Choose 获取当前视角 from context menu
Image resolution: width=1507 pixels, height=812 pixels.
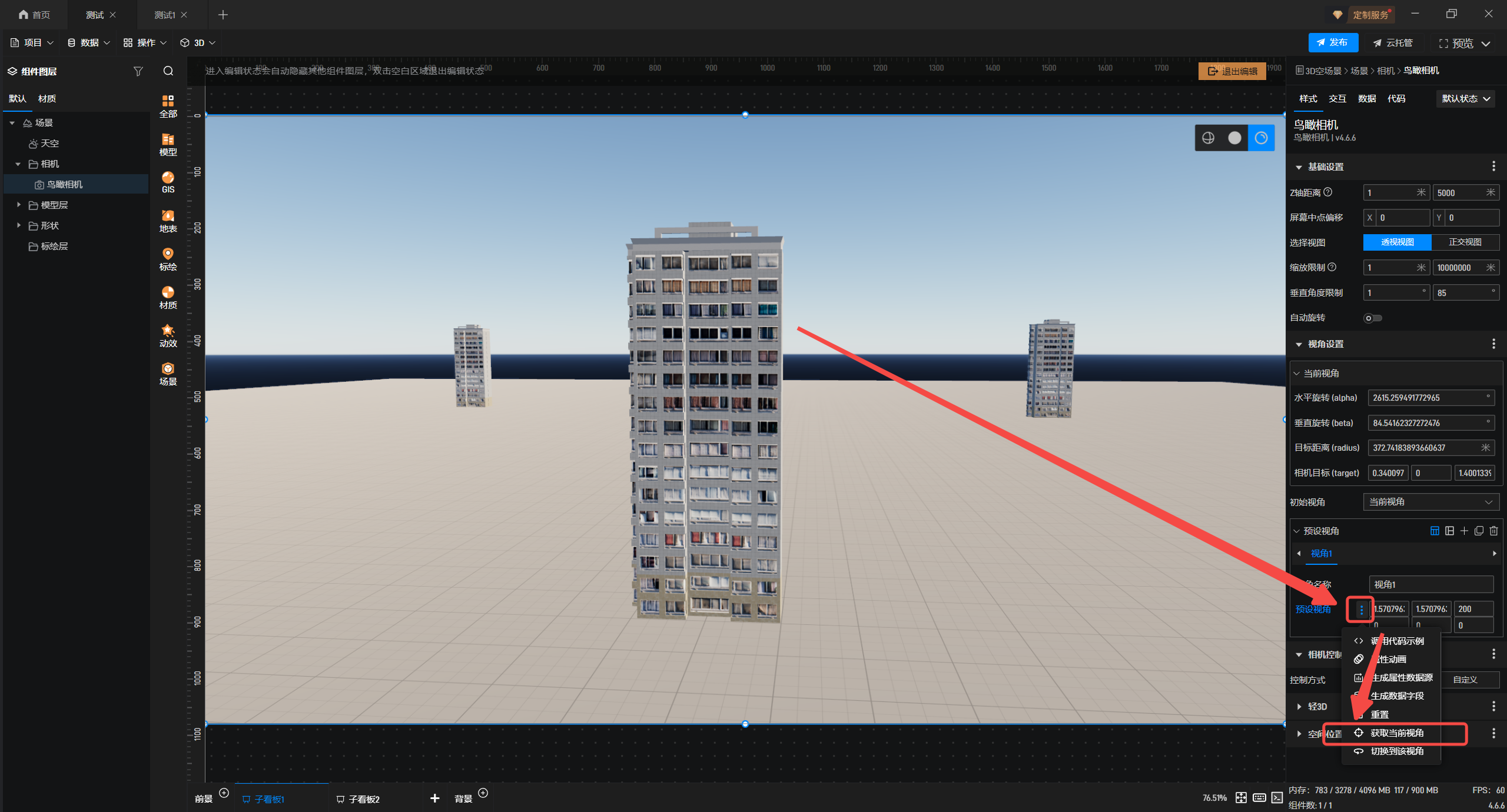1396,733
